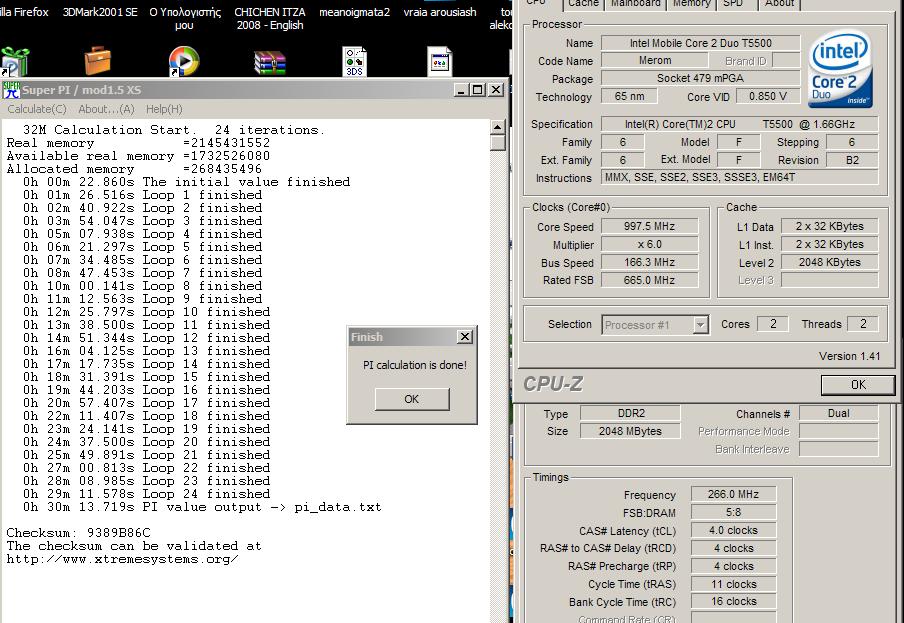
Task: Click the meanoigmata2 desktop label
Action: tap(354, 12)
